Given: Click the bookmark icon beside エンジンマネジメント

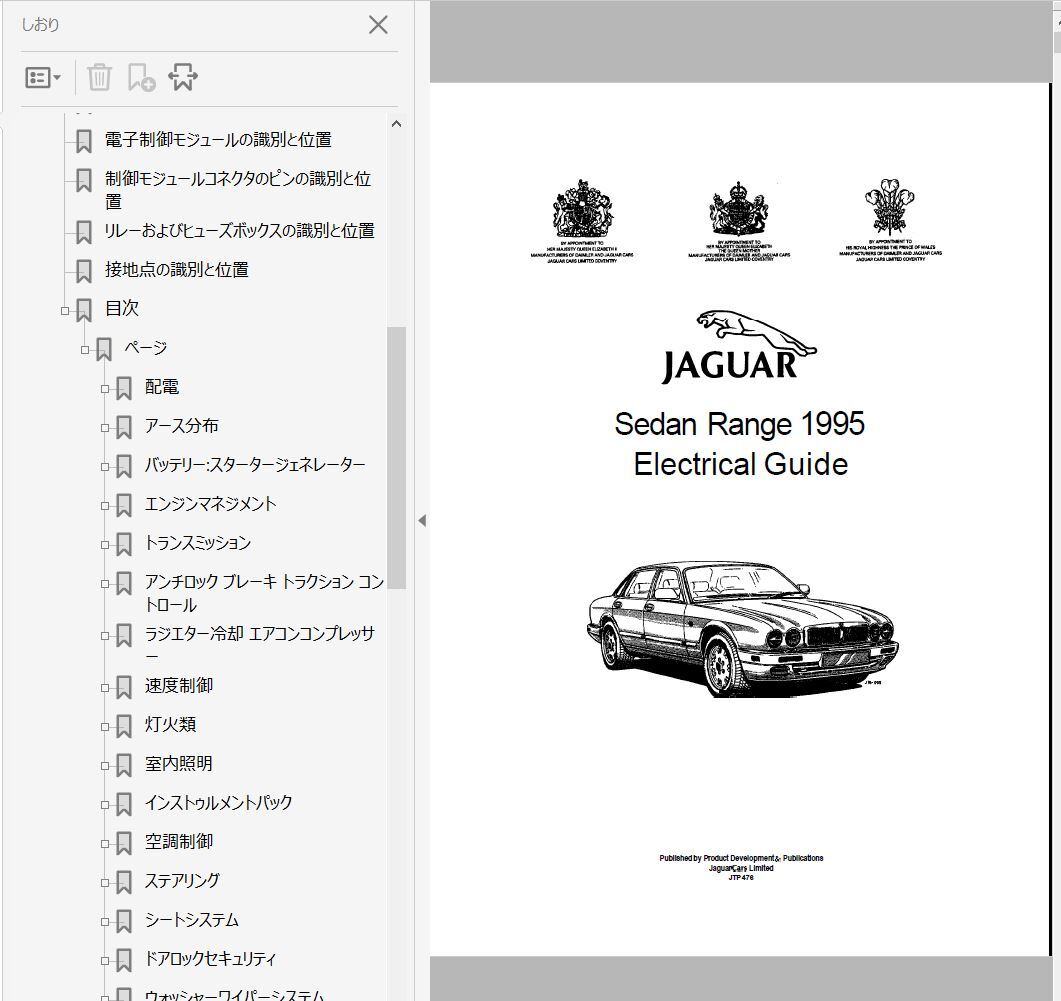Looking at the screenshot, I should [x=124, y=505].
